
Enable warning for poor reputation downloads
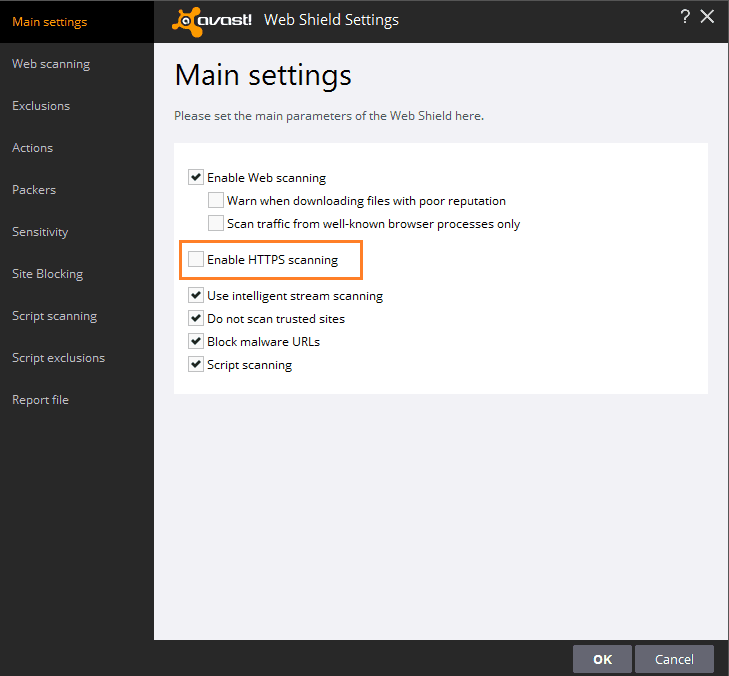216,200
